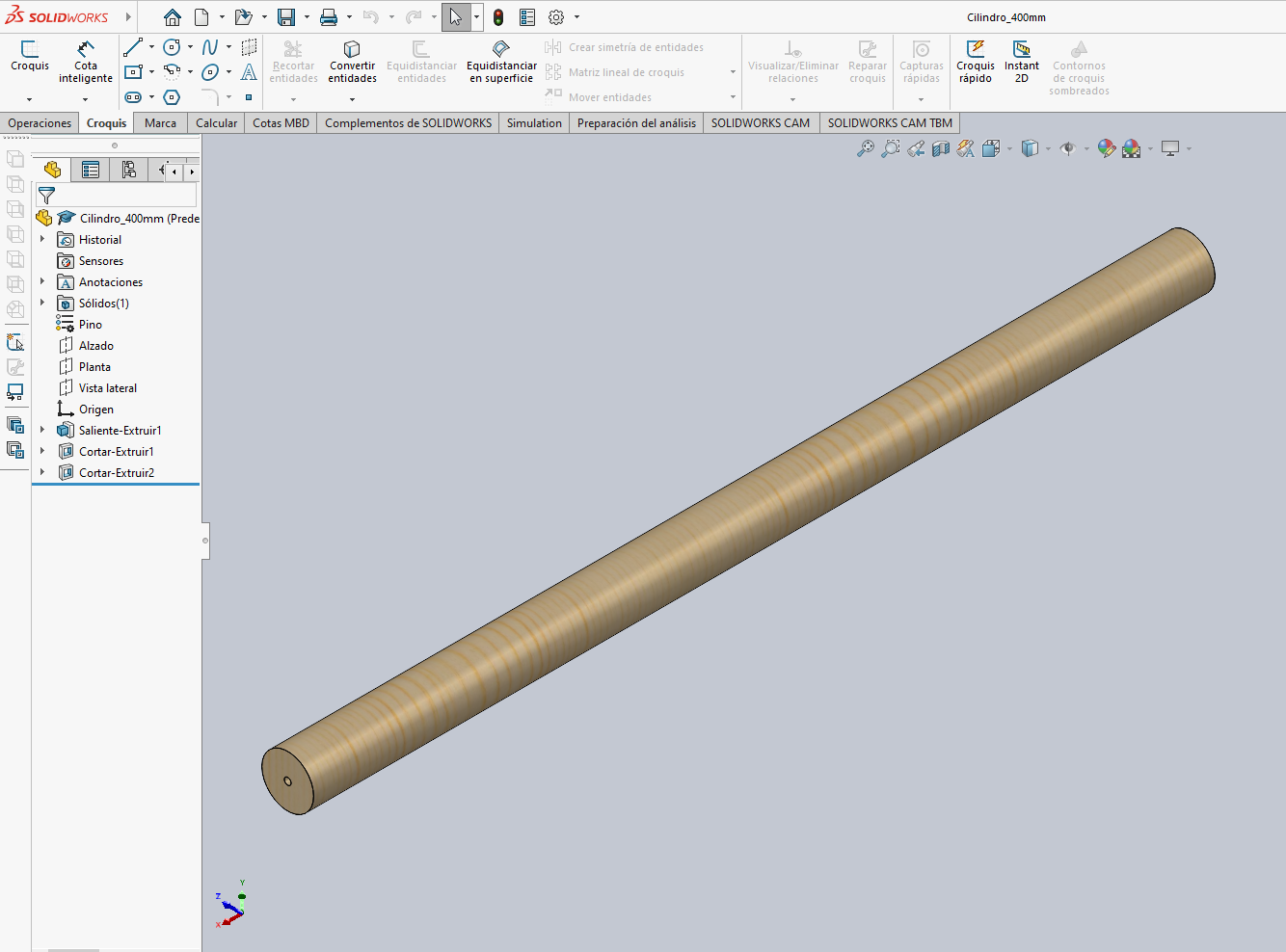Viewport: 1286px width, 952px height.
Task: Switch to the Croquis ribbon tab
Action: [x=106, y=122]
